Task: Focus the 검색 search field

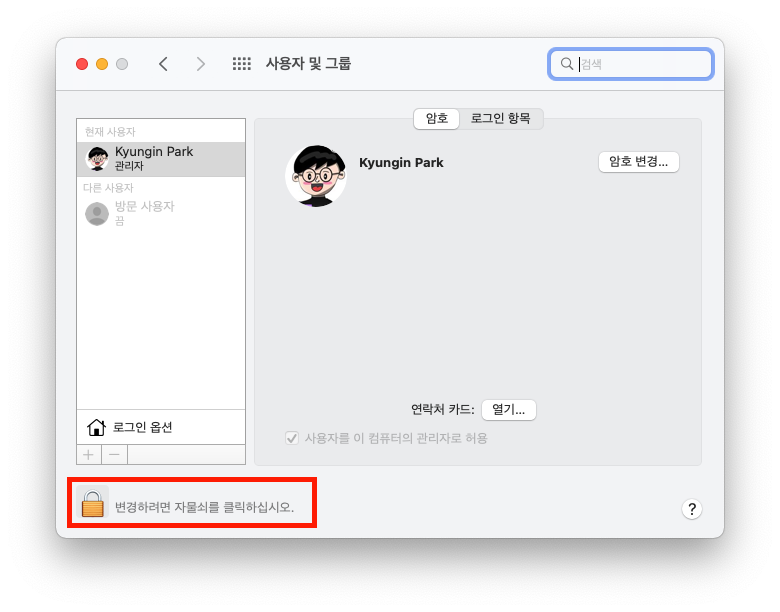Action: pos(631,64)
